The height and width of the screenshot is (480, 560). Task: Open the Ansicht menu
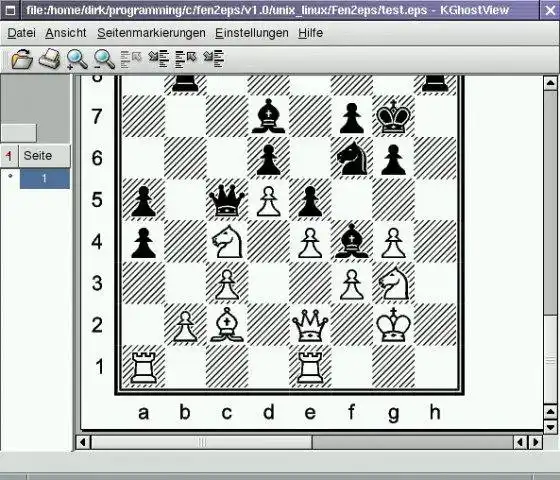66,33
